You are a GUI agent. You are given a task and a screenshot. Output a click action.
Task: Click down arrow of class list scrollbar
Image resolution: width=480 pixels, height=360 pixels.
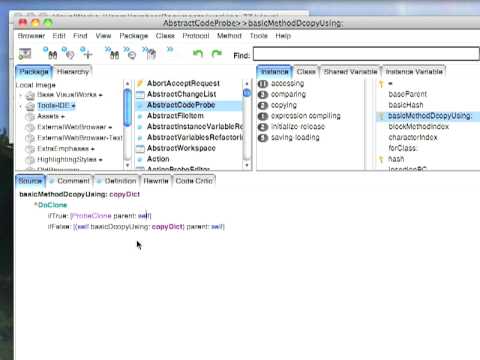click(247, 165)
